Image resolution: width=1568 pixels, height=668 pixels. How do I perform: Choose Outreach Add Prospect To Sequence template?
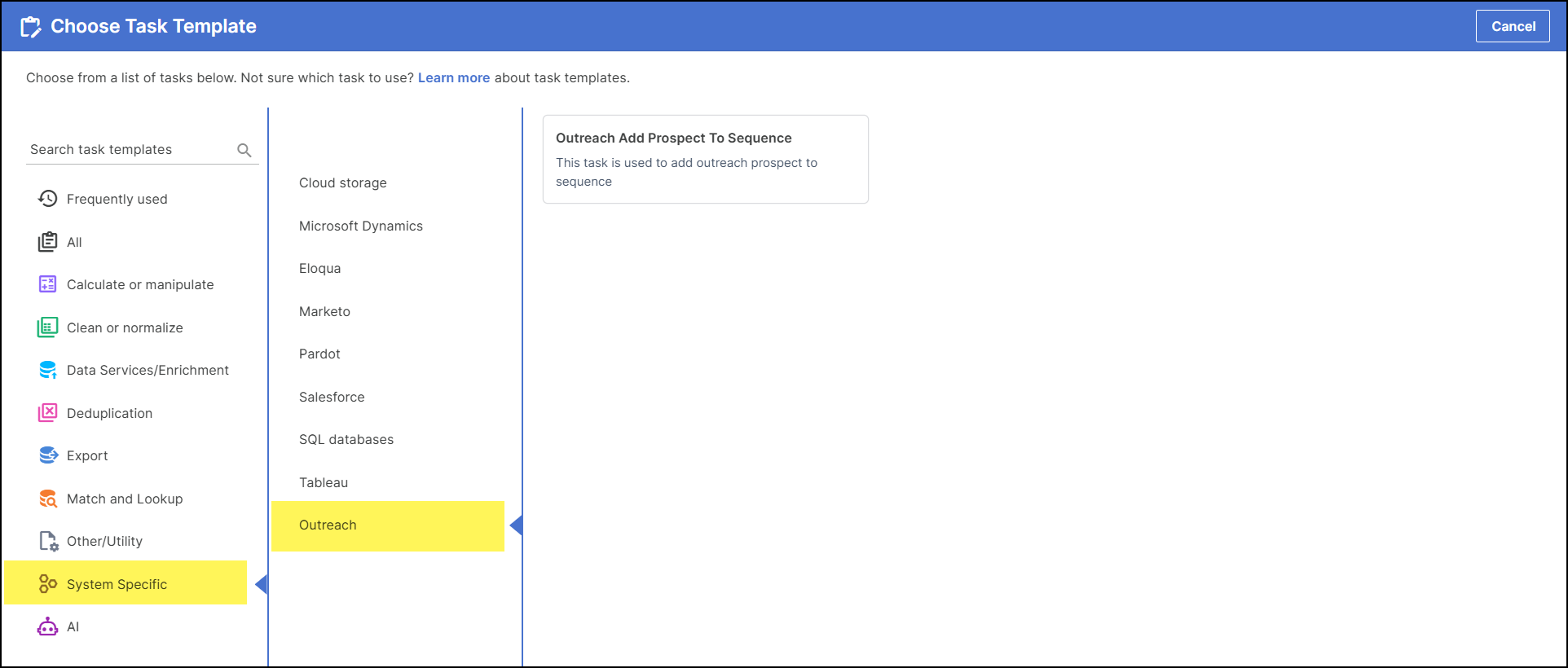706,159
